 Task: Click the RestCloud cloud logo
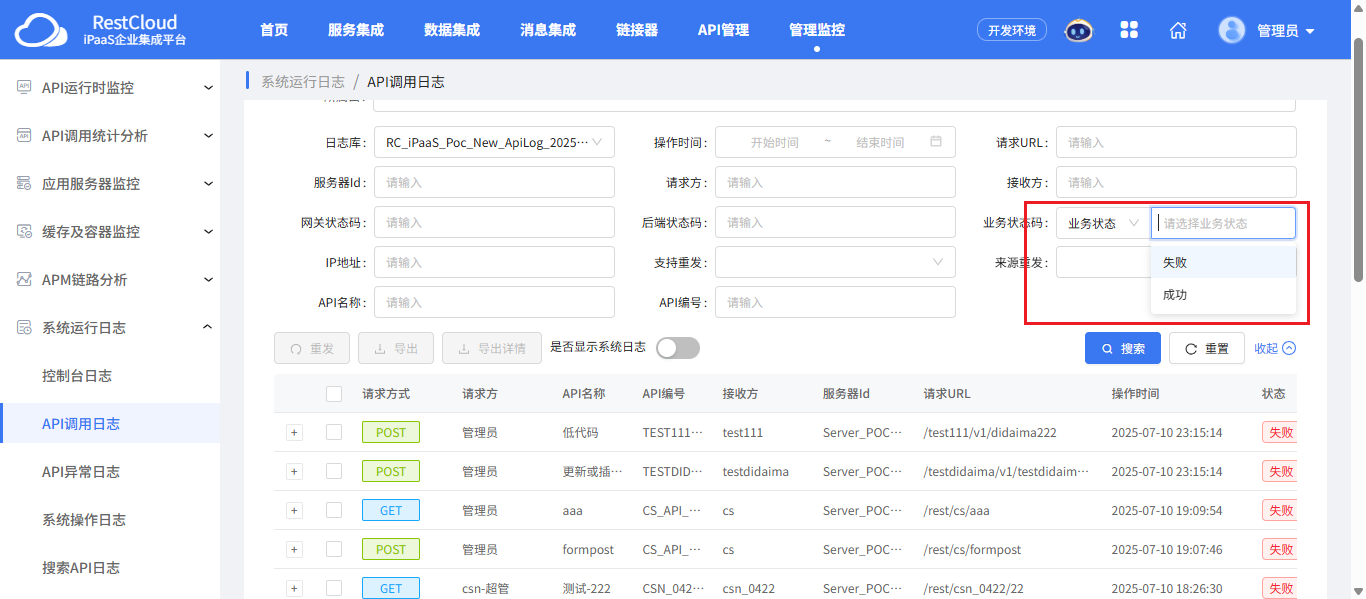(42, 30)
